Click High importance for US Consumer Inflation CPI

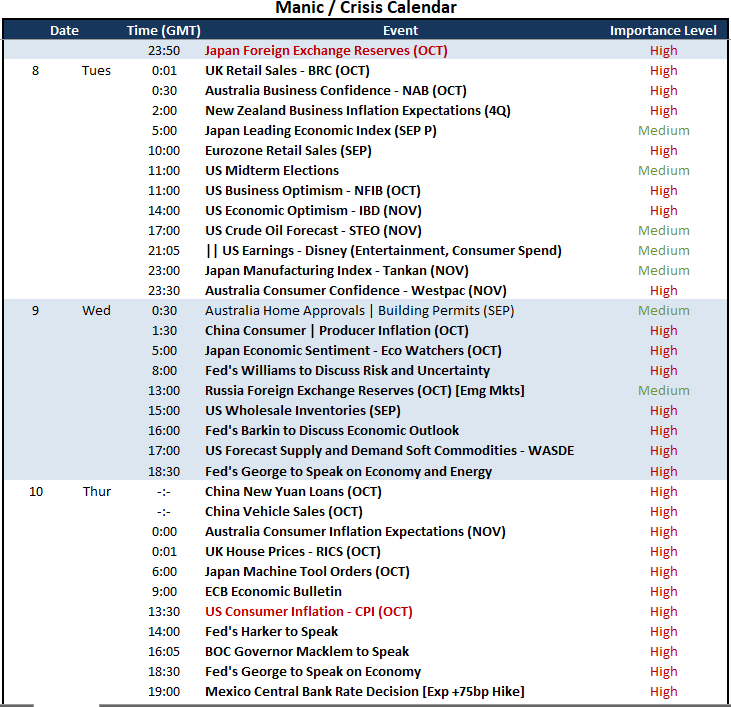663,612
